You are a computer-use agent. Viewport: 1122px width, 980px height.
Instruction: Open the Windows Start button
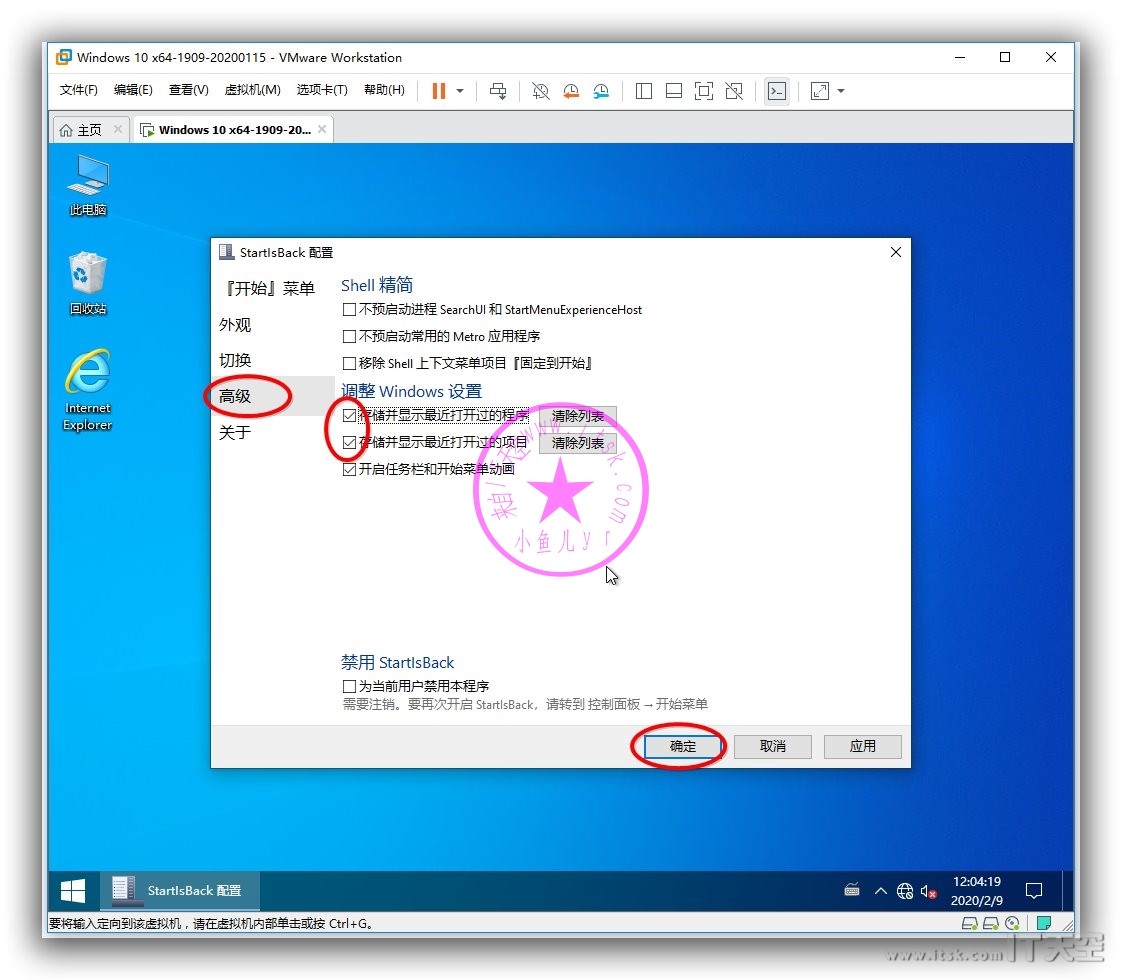[73, 891]
